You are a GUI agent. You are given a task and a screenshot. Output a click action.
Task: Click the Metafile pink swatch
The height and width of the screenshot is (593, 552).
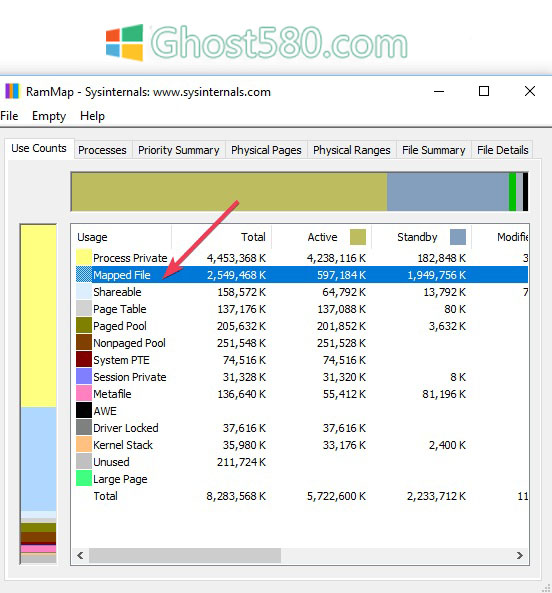(x=84, y=394)
